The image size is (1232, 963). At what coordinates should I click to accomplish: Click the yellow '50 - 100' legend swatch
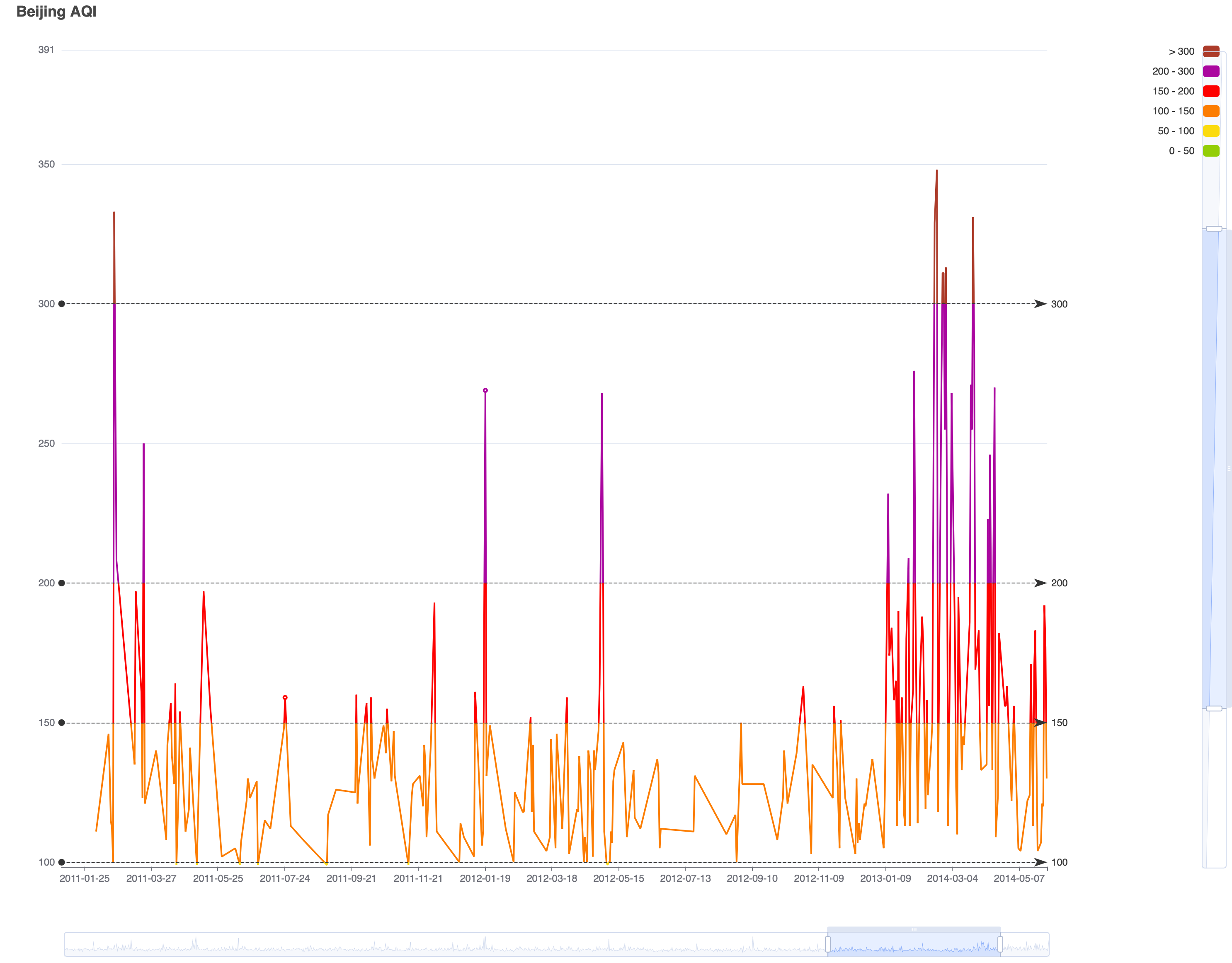click(x=1210, y=131)
